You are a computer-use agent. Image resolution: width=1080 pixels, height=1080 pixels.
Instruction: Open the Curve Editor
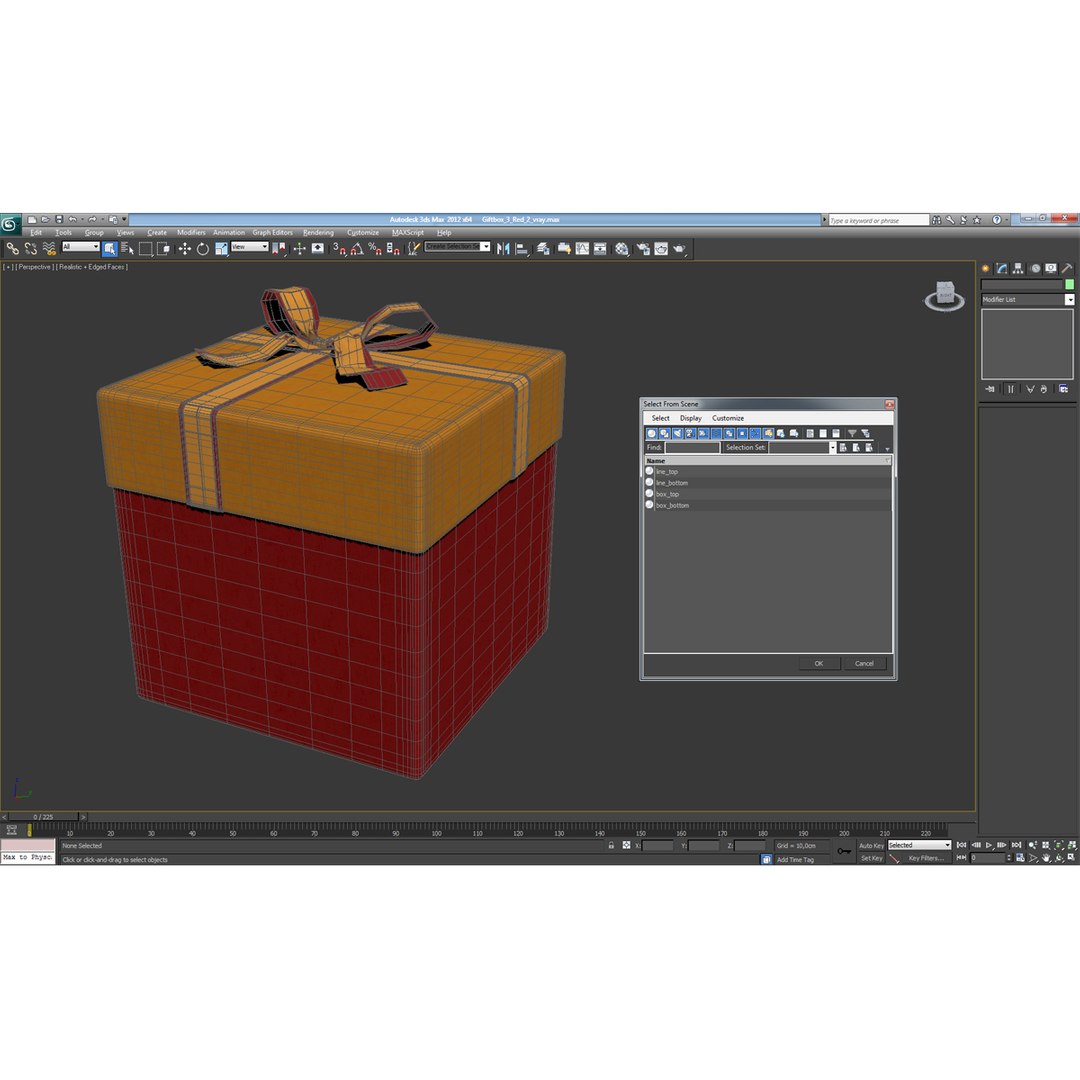tap(582, 249)
